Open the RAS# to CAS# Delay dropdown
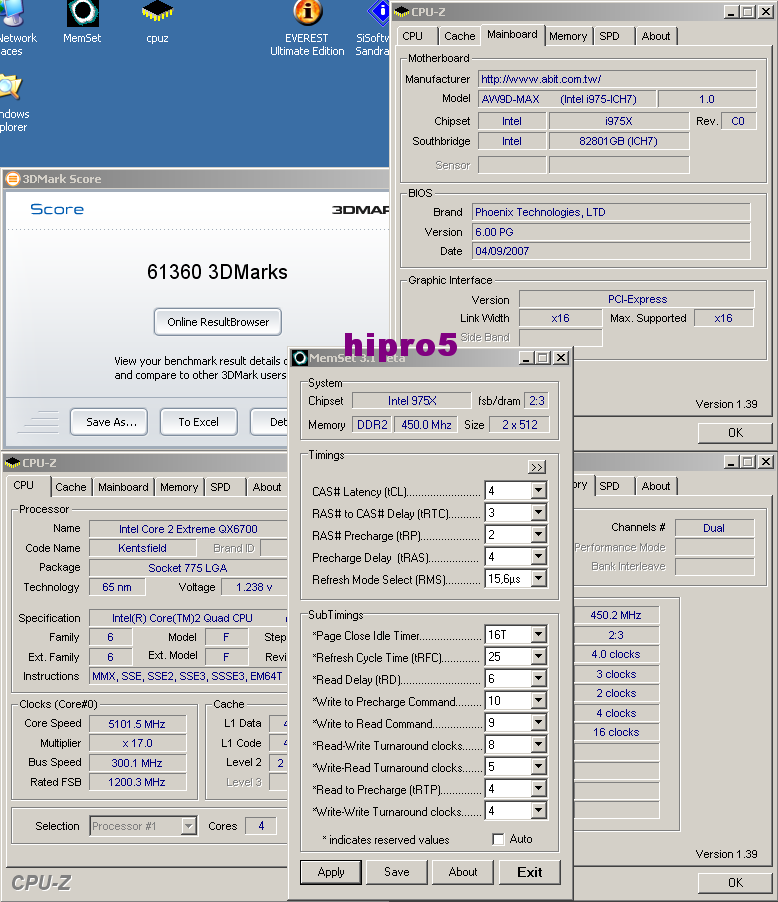The width and height of the screenshot is (778, 902). (539, 513)
